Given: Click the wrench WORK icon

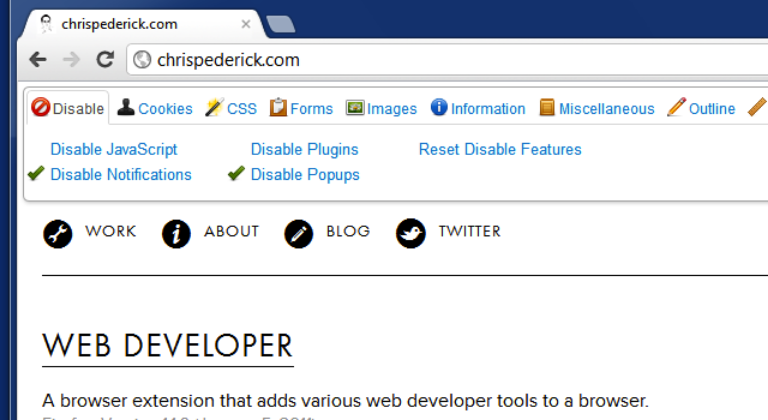Looking at the screenshot, I should point(57,234).
